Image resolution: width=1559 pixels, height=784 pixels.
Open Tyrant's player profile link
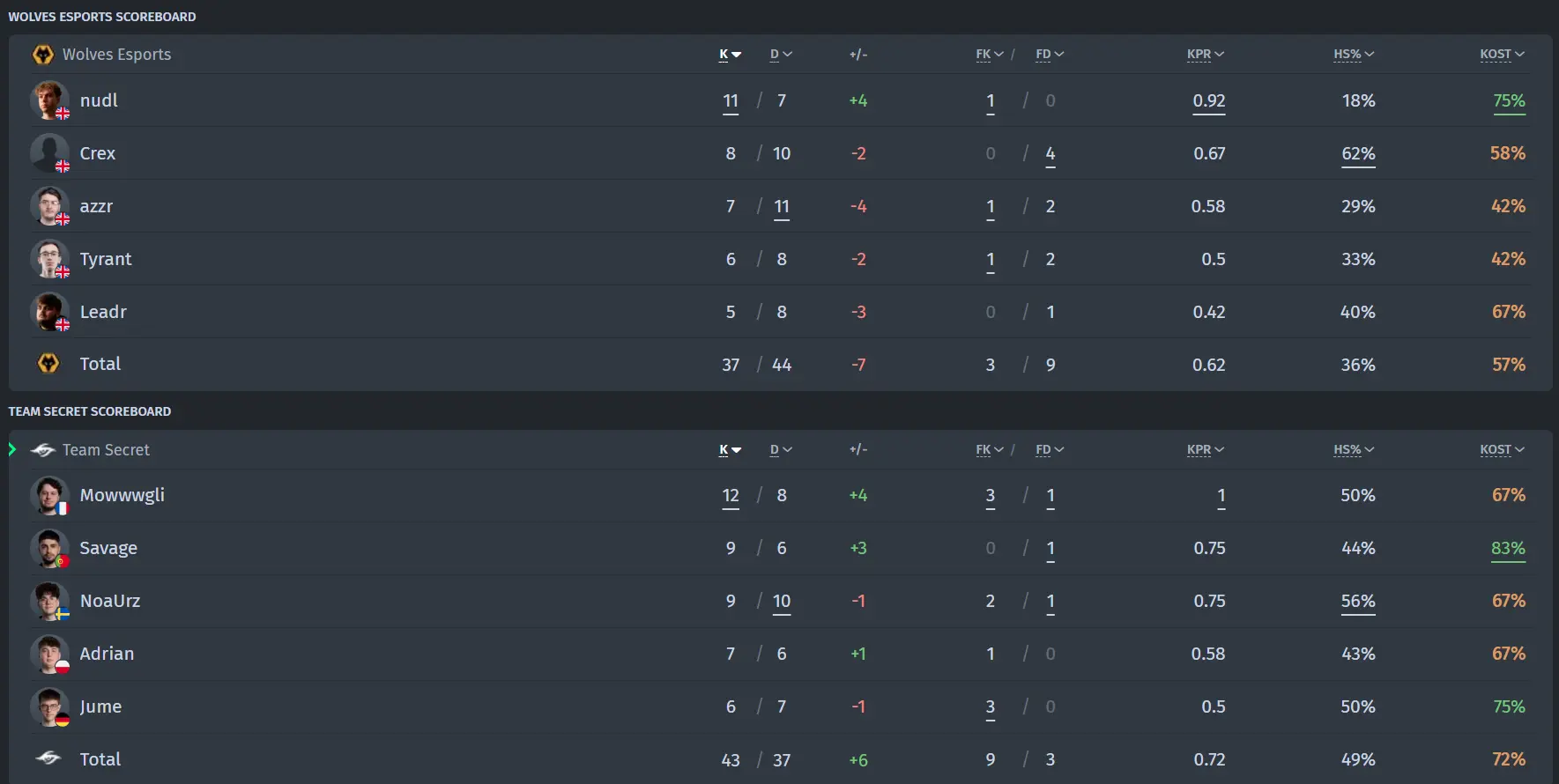106,259
